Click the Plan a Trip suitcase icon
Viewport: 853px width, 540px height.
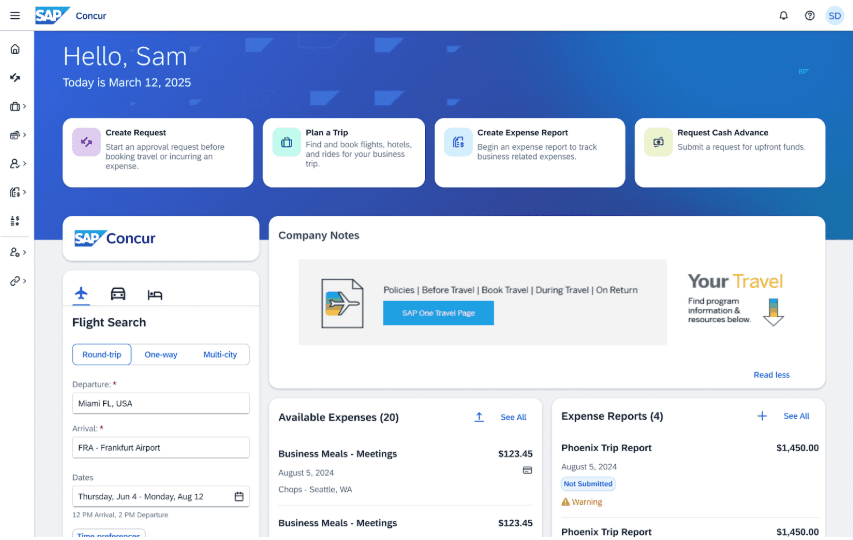pos(287,142)
